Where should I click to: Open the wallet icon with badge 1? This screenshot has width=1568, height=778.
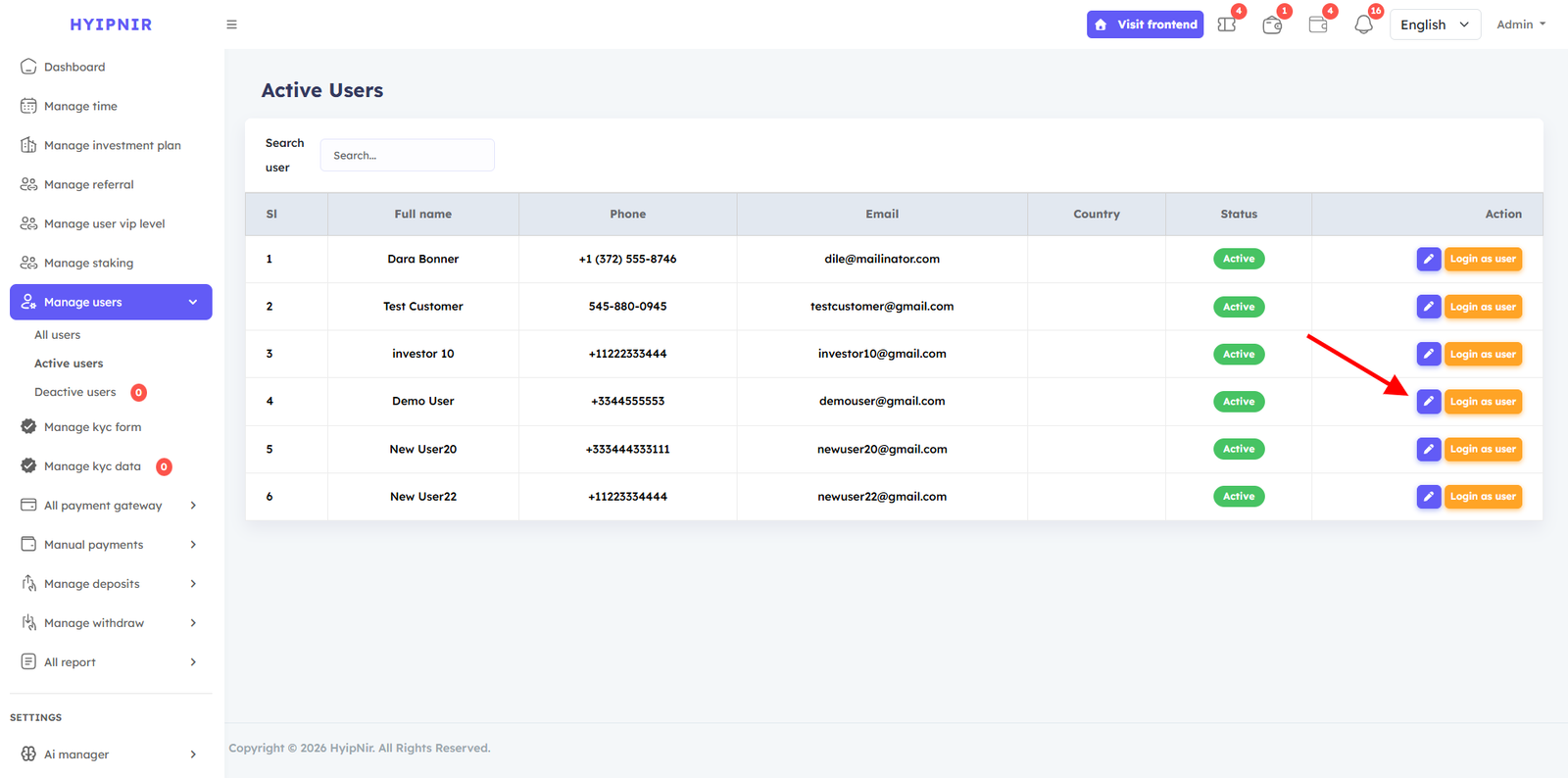tap(1272, 24)
